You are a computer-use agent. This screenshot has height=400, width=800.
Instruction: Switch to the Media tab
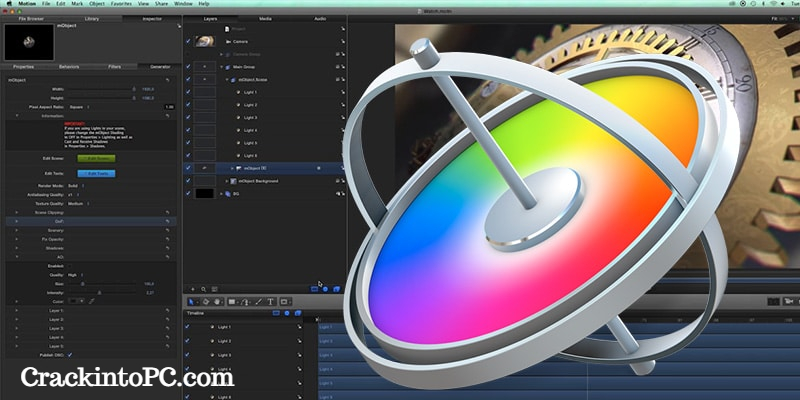pos(265,19)
